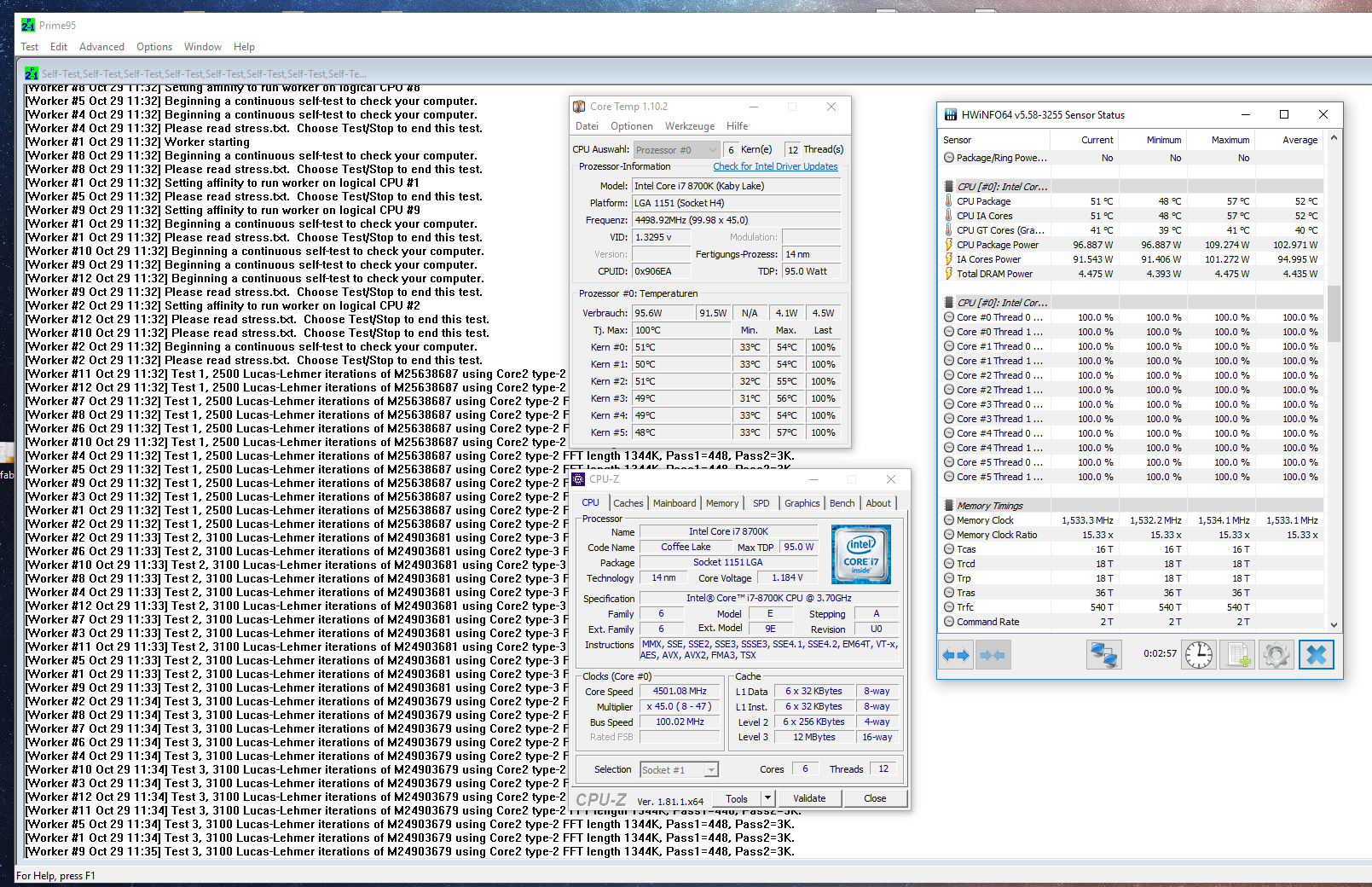This screenshot has height=887, width=1372.
Task: Click the Intel Core i7 logo in CPU-Z
Action: click(x=861, y=554)
